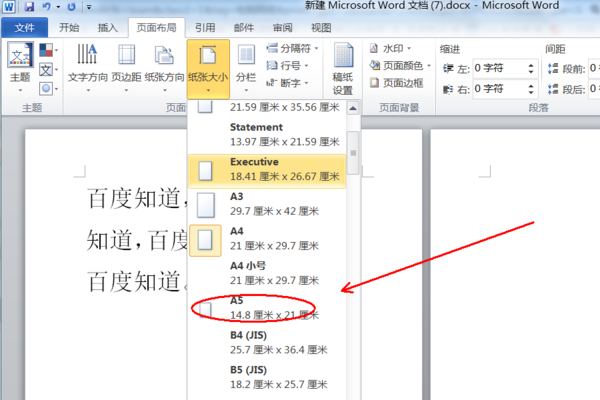Select A3 paper size
Viewport: 600px width, 400px height.
point(267,204)
